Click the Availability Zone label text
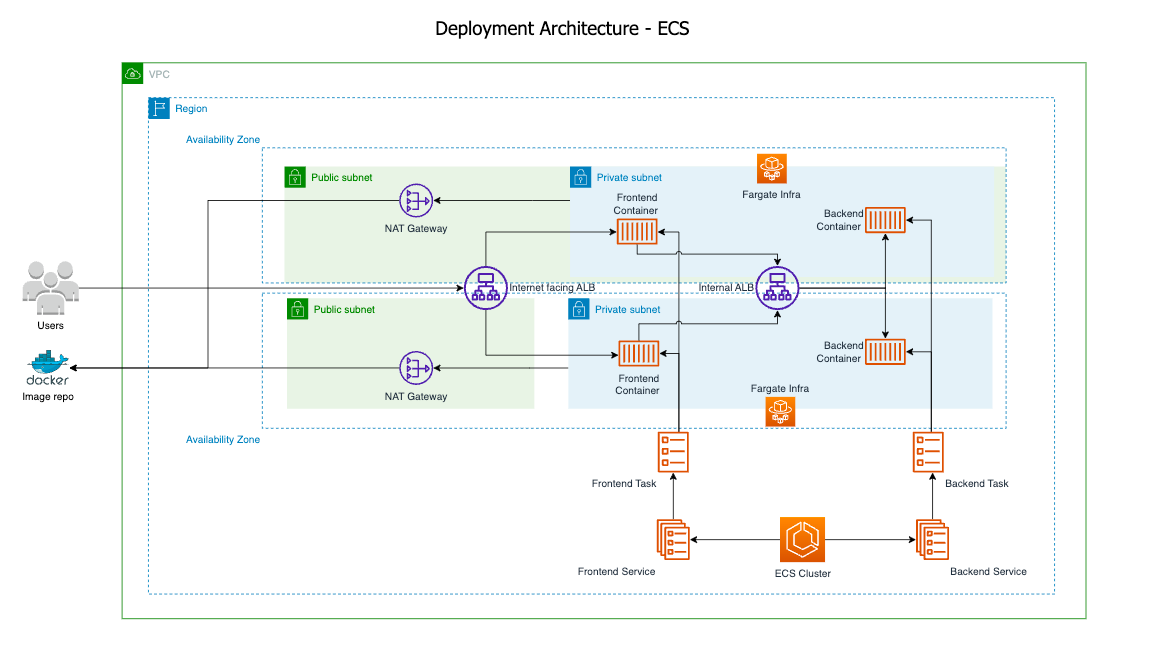Screen dimensions: 1168x660 click(x=222, y=139)
